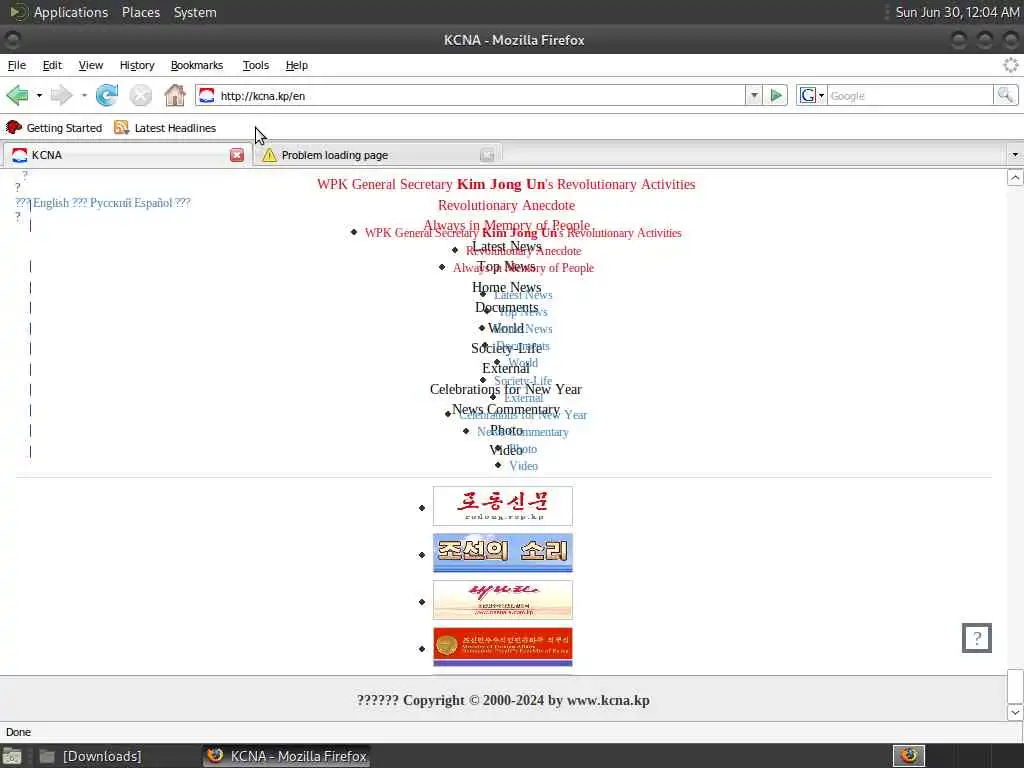
Task: Open the File menu
Action: coord(16,65)
